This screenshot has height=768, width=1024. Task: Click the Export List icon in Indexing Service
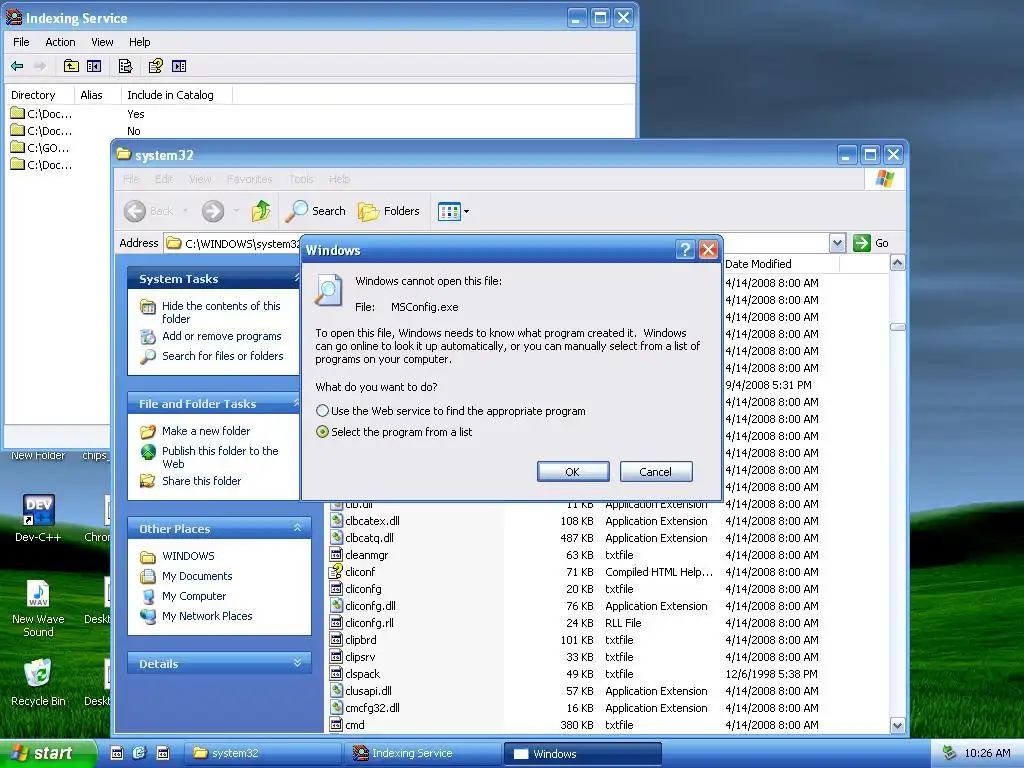(x=125, y=66)
